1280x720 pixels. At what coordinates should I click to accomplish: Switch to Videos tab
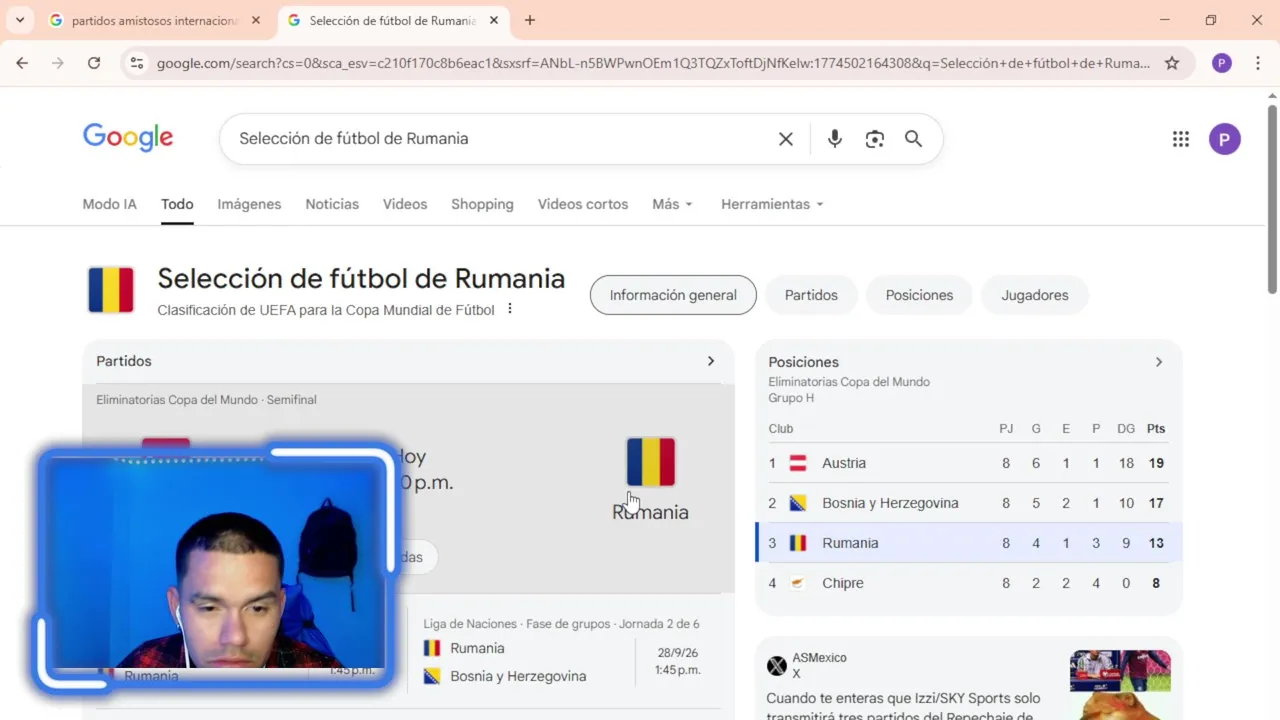pyautogui.click(x=405, y=204)
